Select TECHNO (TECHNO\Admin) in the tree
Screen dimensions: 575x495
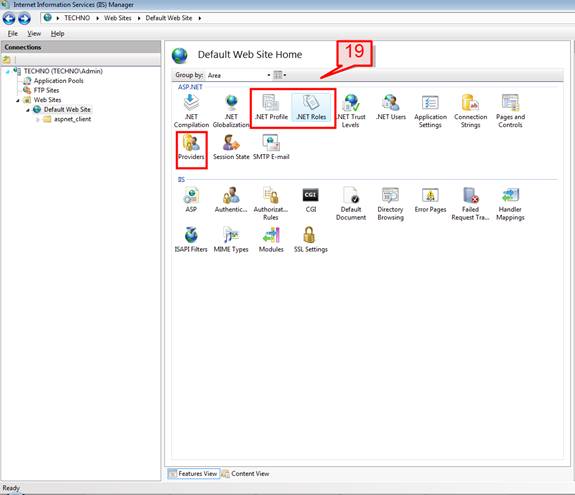tap(63, 71)
